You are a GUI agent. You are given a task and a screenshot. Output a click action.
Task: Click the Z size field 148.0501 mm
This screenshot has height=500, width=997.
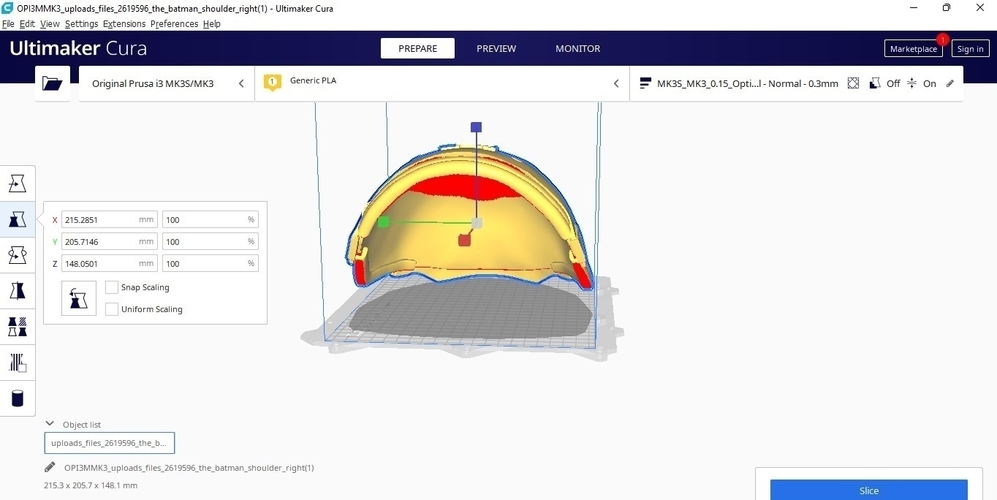click(109, 263)
